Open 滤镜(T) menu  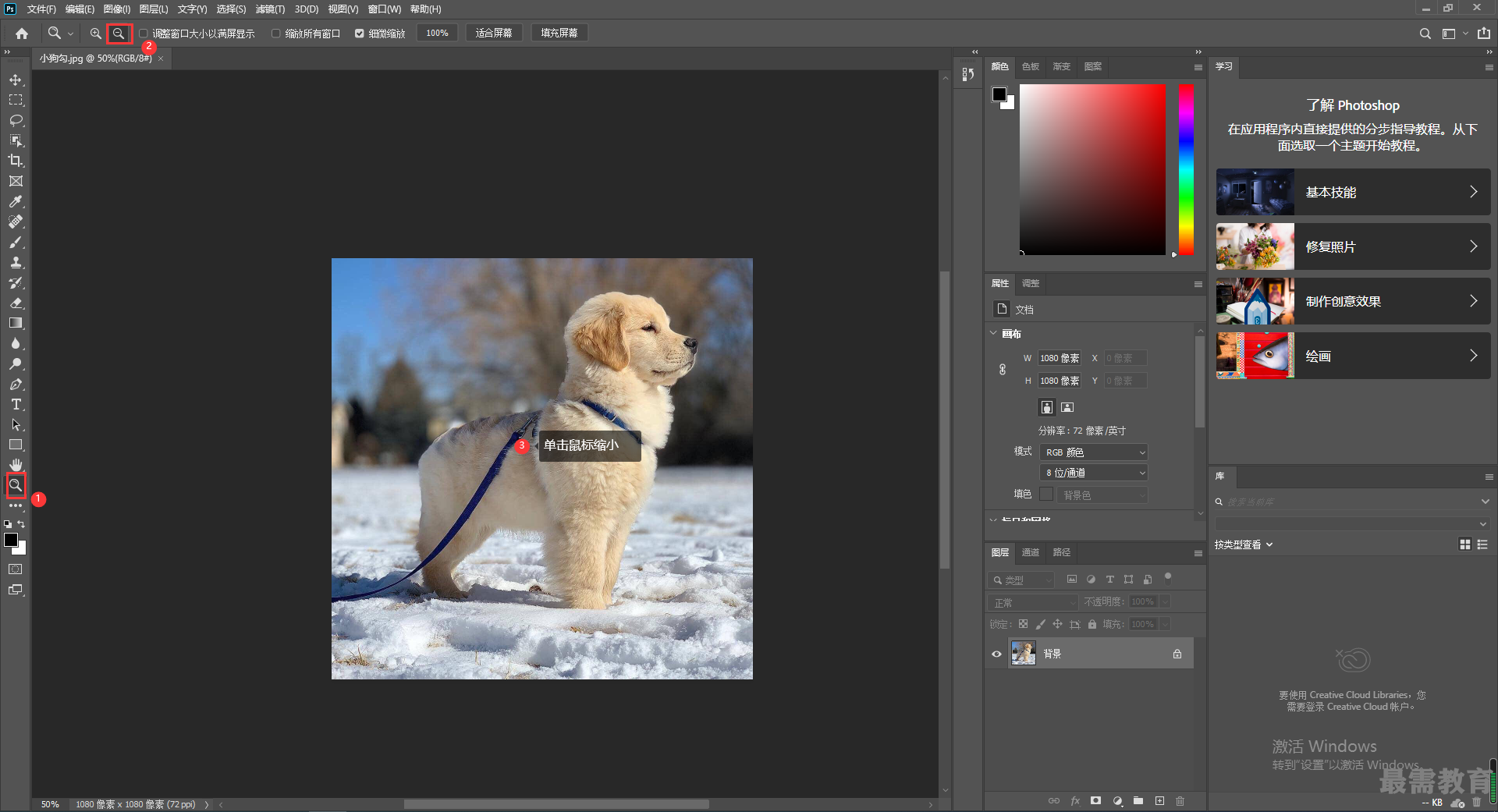pyautogui.click(x=270, y=9)
